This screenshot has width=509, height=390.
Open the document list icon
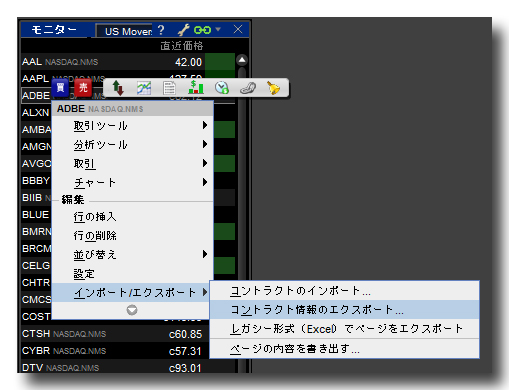pos(169,88)
